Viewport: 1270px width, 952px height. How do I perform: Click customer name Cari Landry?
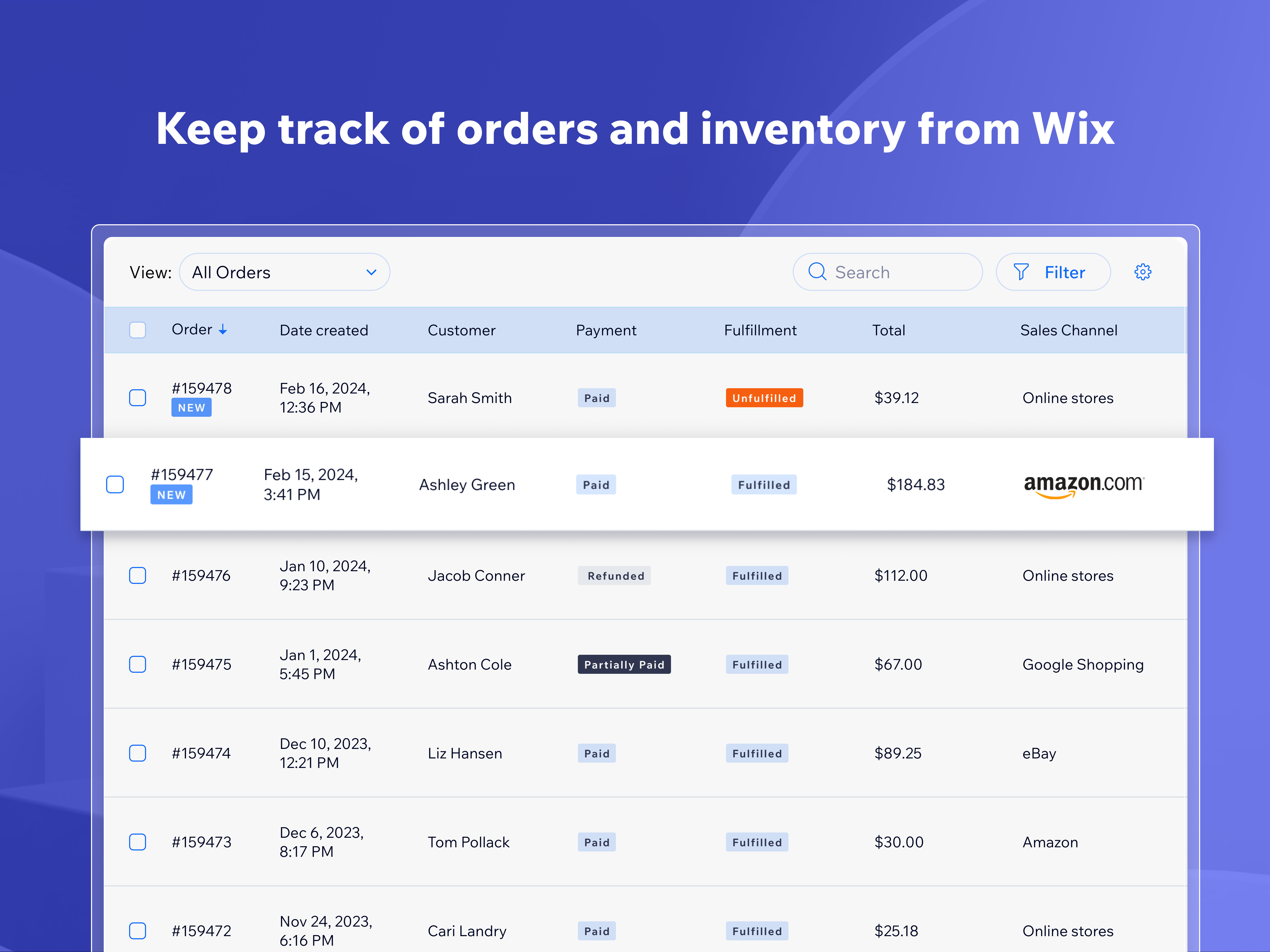(467, 931)
